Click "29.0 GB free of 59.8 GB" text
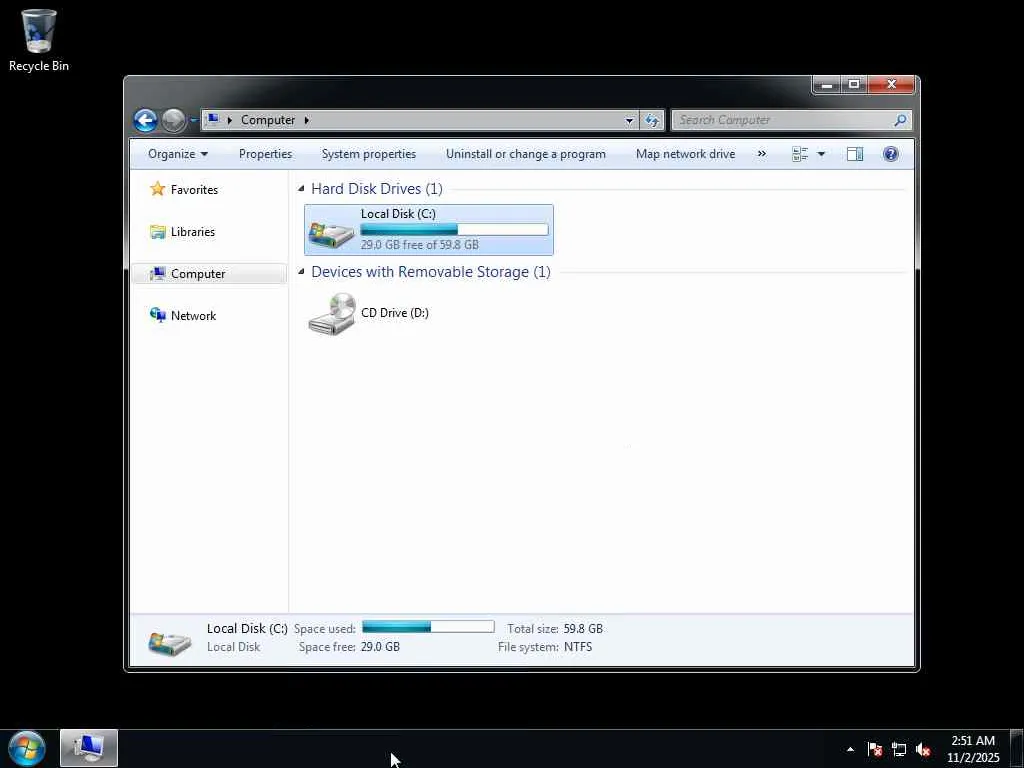The width and height of the screenshot is (1024, 768). click(x=419, y=245)
